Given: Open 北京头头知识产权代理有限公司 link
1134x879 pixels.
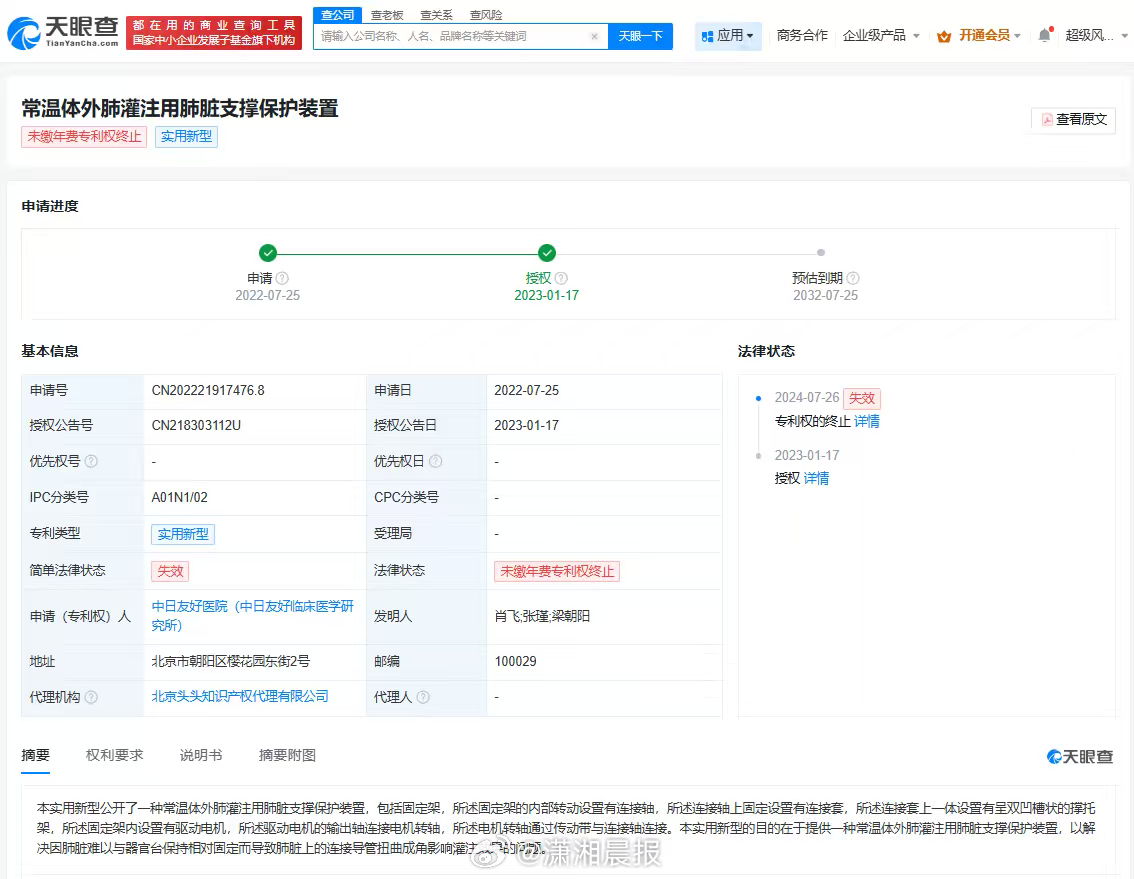Looking at the screenshot, I should [x=240, y=696].
